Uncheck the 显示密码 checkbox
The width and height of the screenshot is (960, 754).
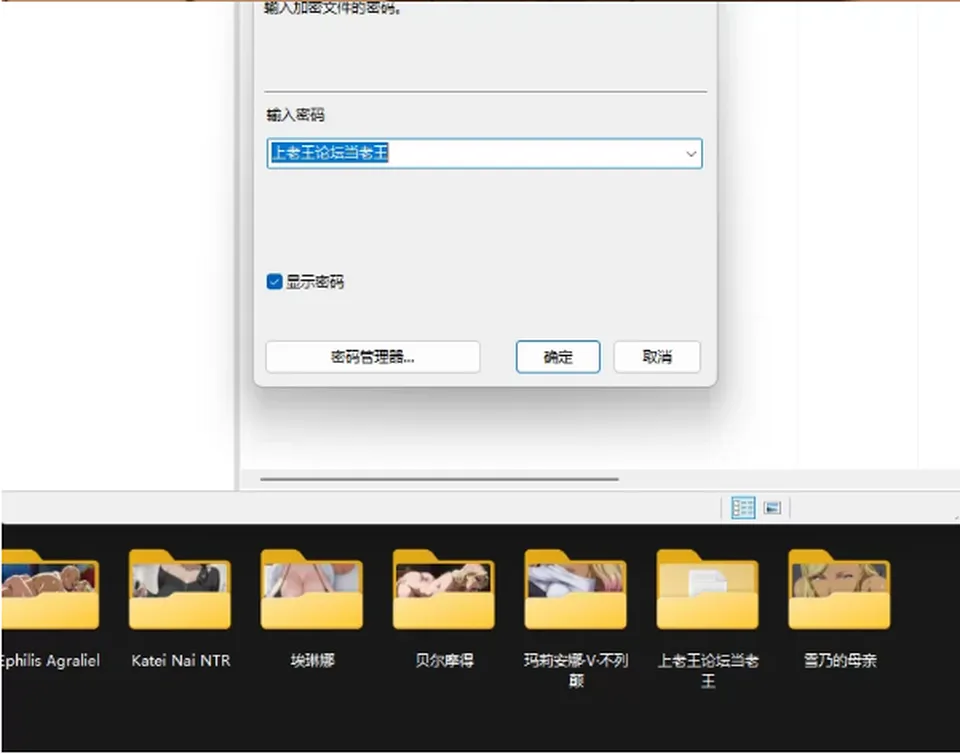pos(274,282)
